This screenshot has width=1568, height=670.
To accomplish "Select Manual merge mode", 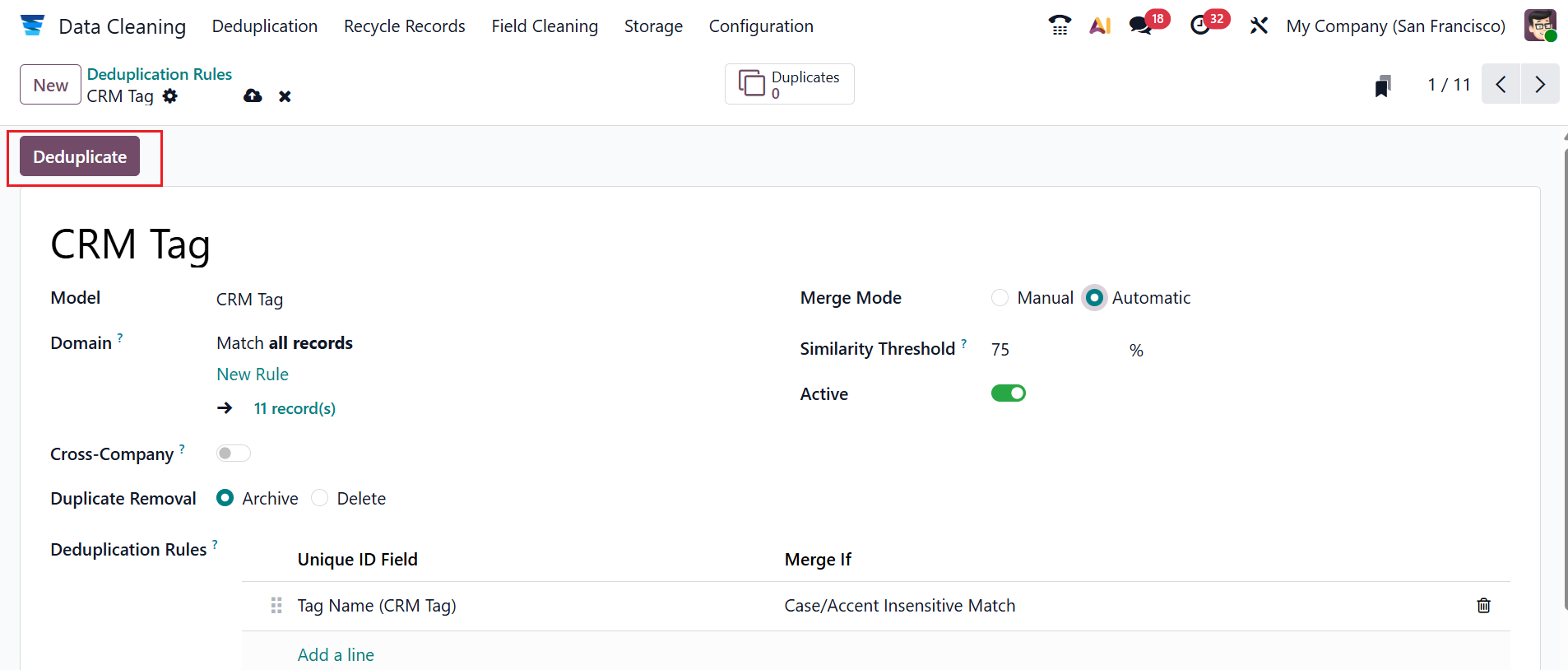I will [x=1000, y=298].
